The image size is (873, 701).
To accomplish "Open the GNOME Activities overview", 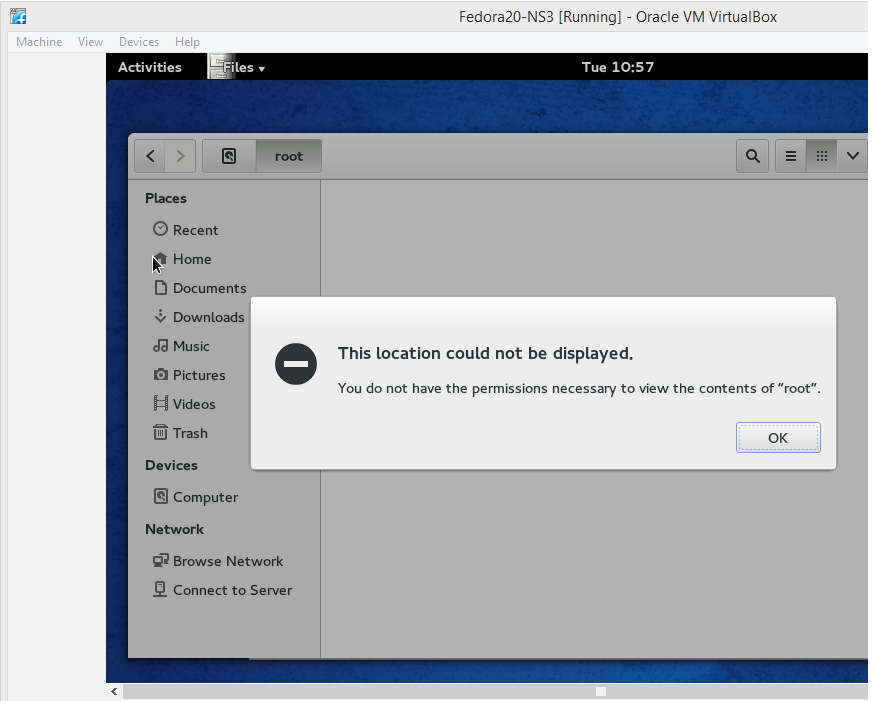I will coord(150,67).
